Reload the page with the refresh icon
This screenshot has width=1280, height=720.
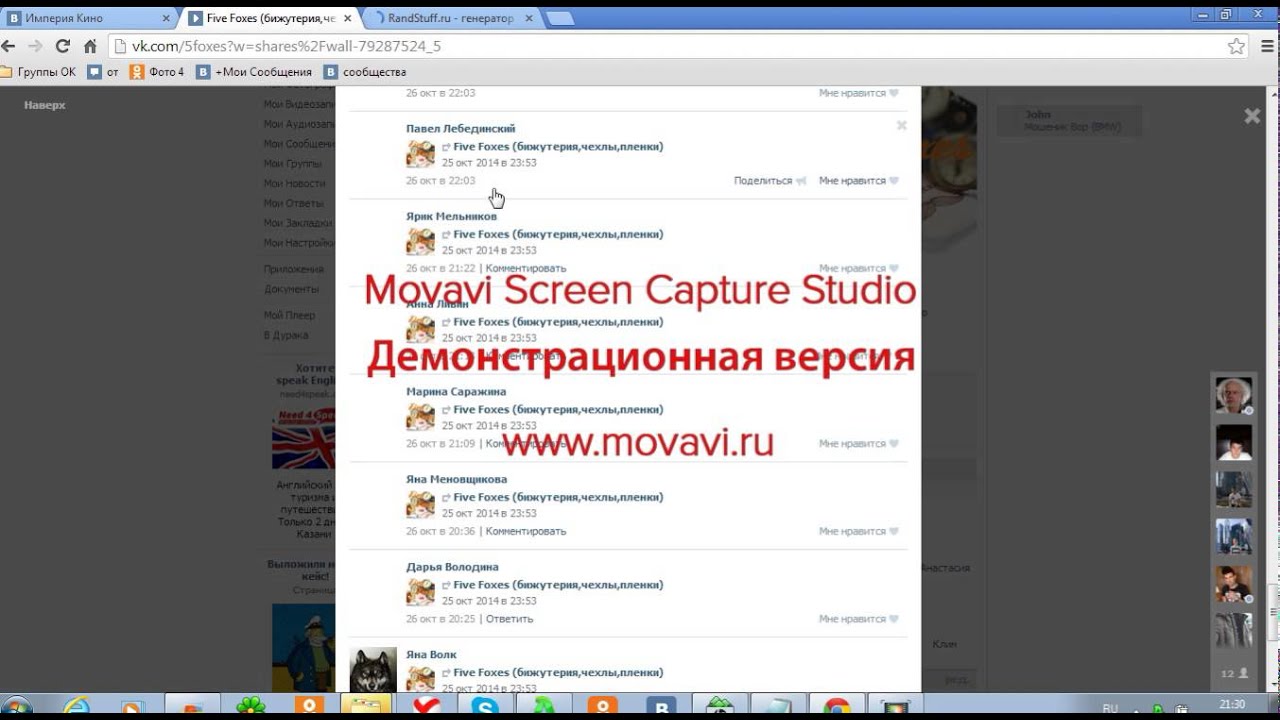pyautogui.click(x=62, y=46)
